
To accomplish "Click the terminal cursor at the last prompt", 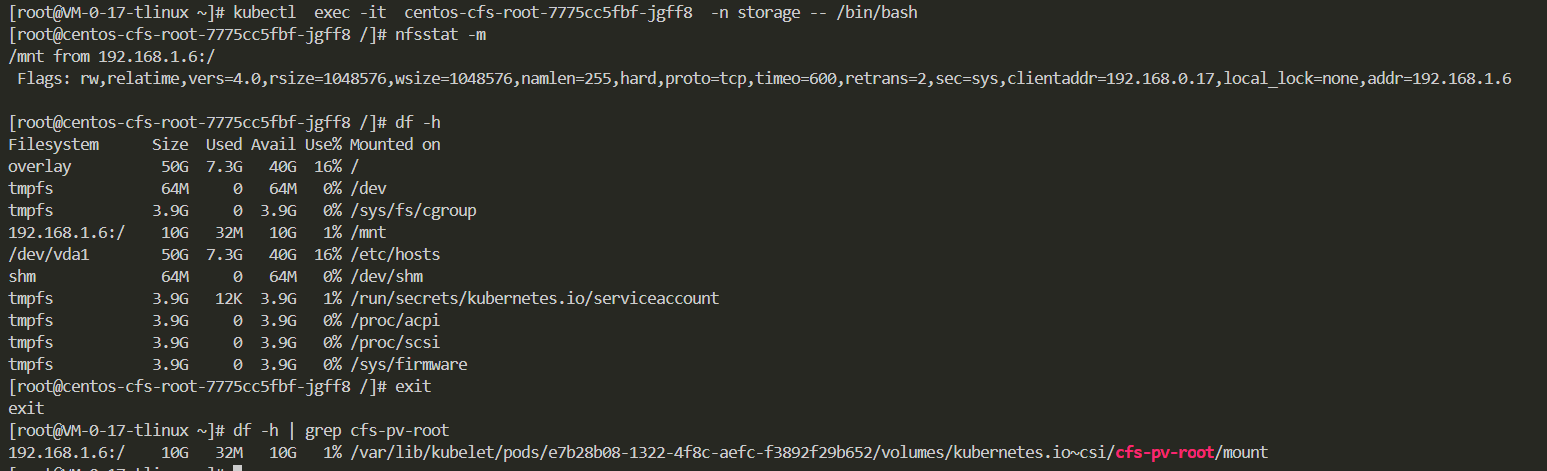I will [236, 468].
